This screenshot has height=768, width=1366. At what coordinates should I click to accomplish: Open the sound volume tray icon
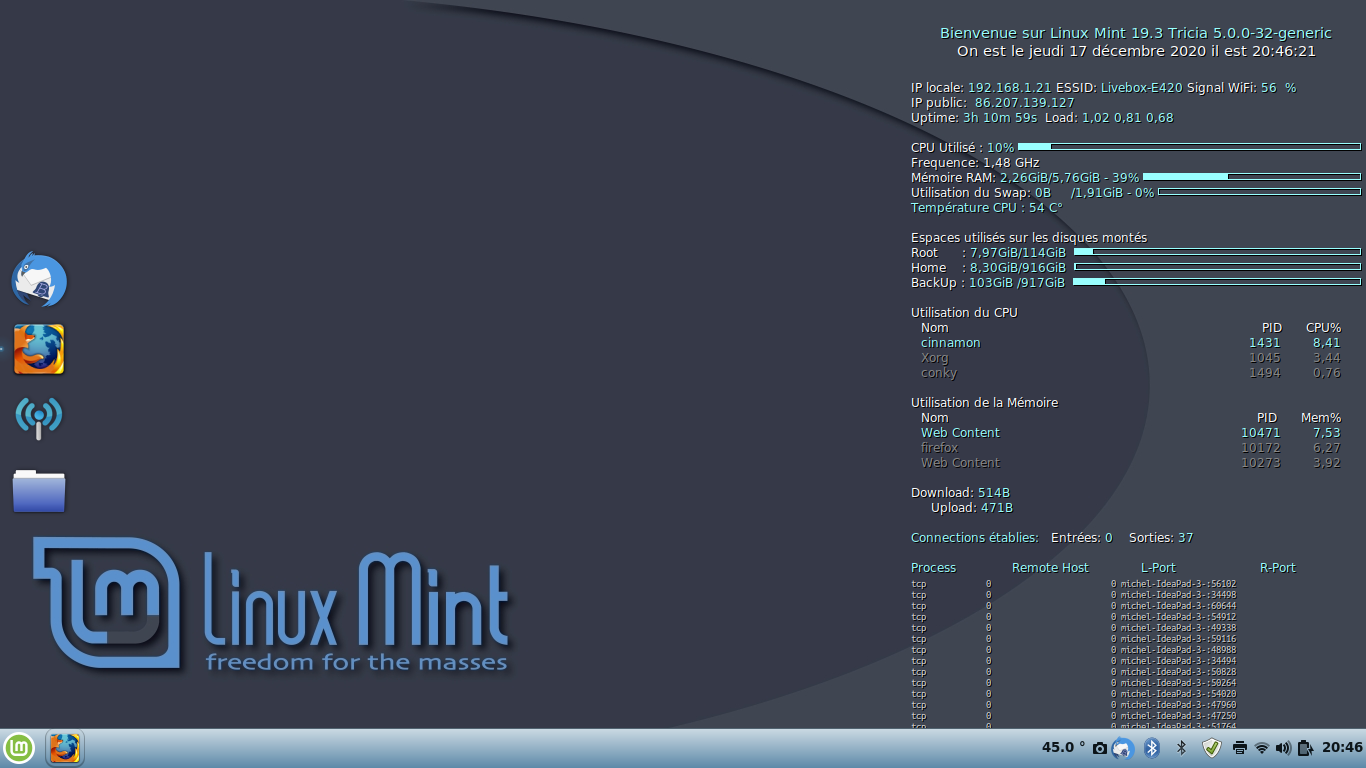(1284, 748)
